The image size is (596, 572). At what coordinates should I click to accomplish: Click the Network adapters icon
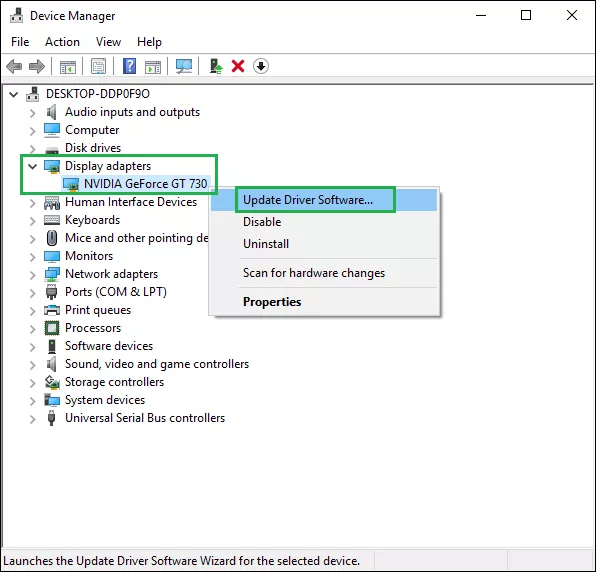click(x=52, y=274)
